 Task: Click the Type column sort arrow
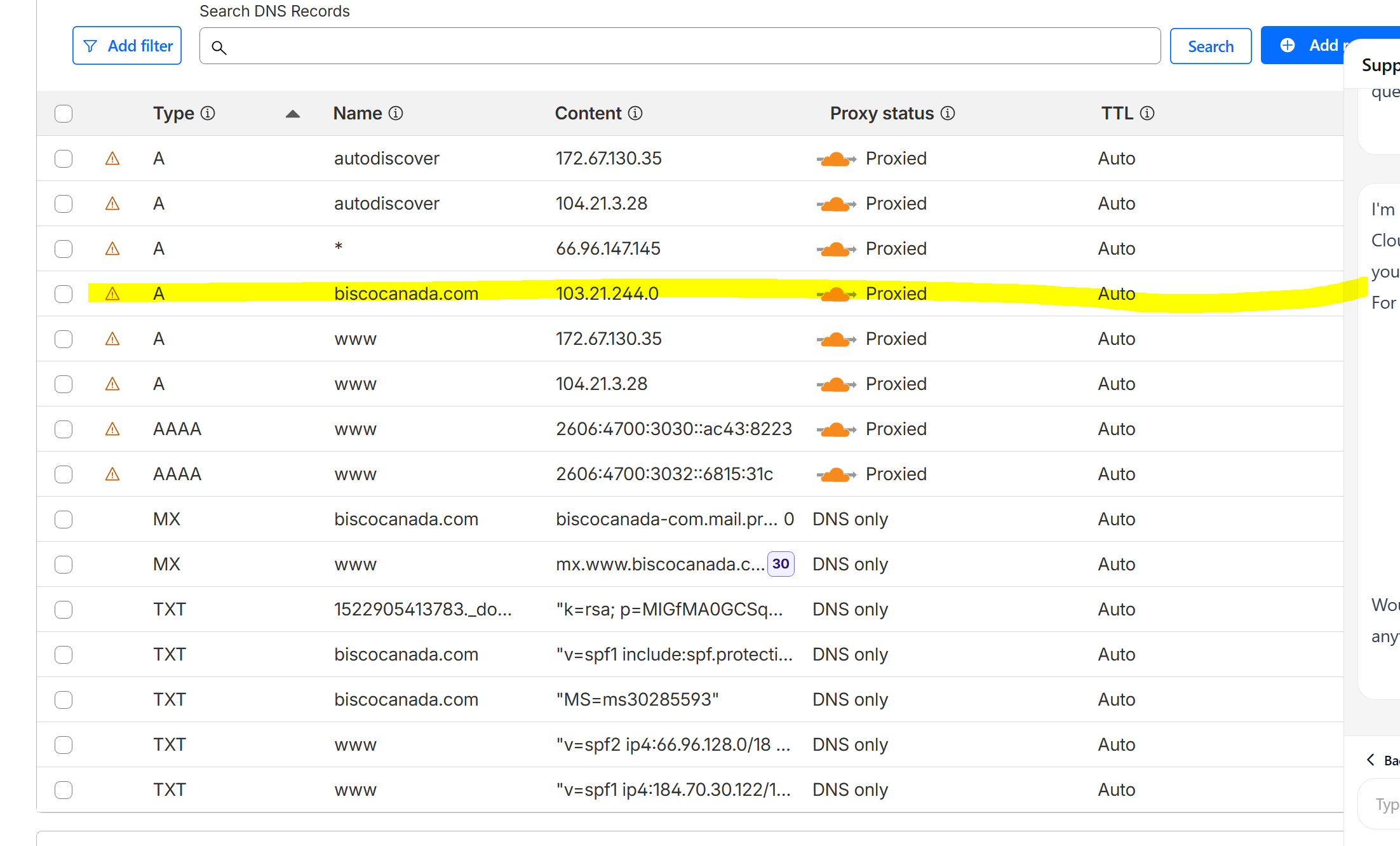pos(292,114)
